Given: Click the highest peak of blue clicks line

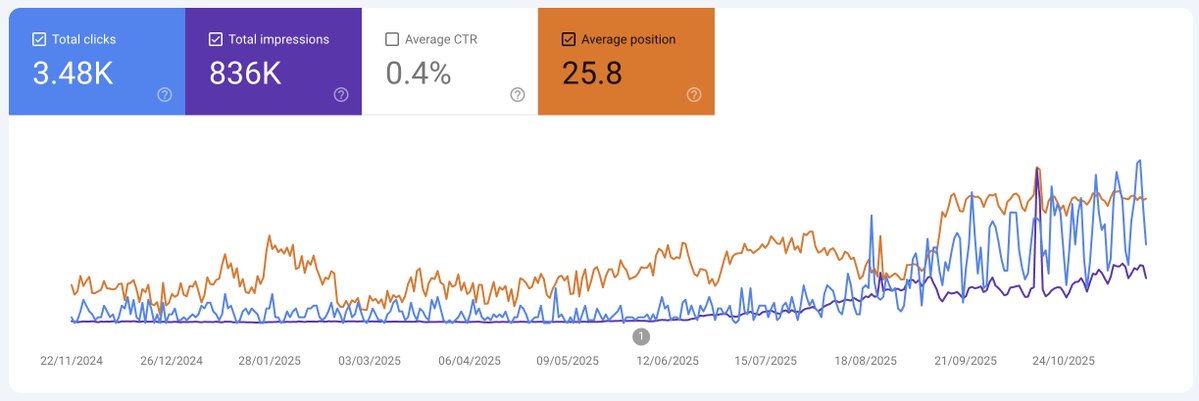Looking at the screenshot, I should pyautogui.click(x=1140, y=161).
